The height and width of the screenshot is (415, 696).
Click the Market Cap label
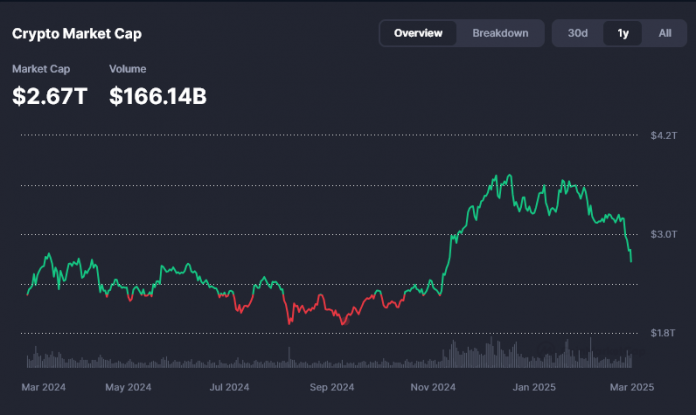40,69
